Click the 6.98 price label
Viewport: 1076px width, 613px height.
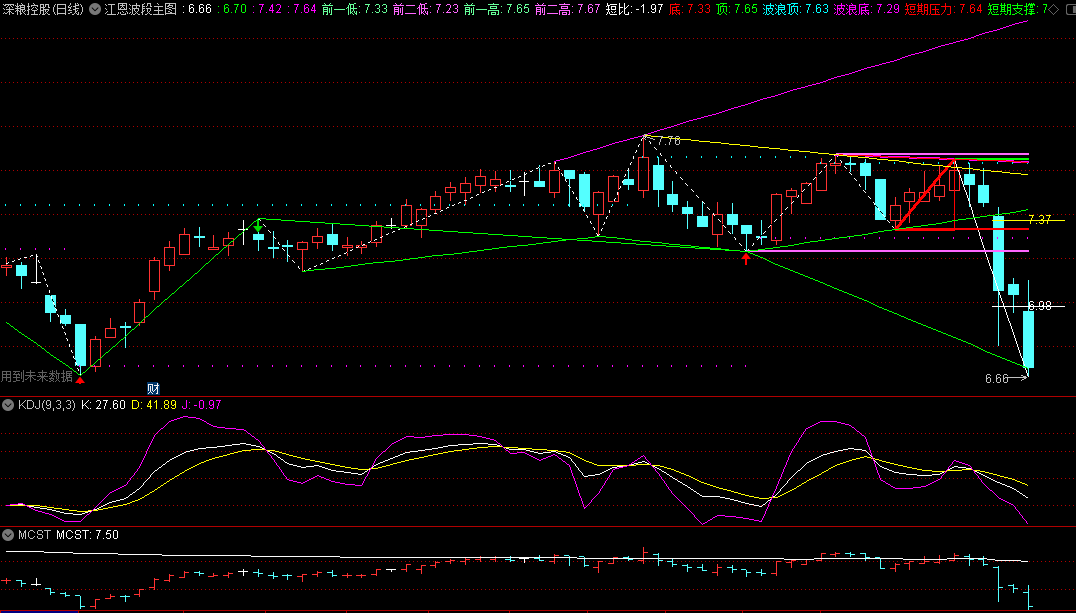[x=1039, y=305]
